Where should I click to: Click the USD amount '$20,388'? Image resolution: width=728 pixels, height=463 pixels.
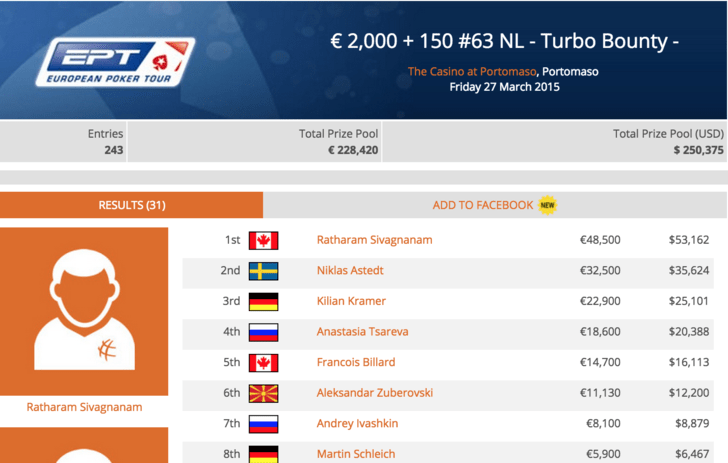click(689, 332)
